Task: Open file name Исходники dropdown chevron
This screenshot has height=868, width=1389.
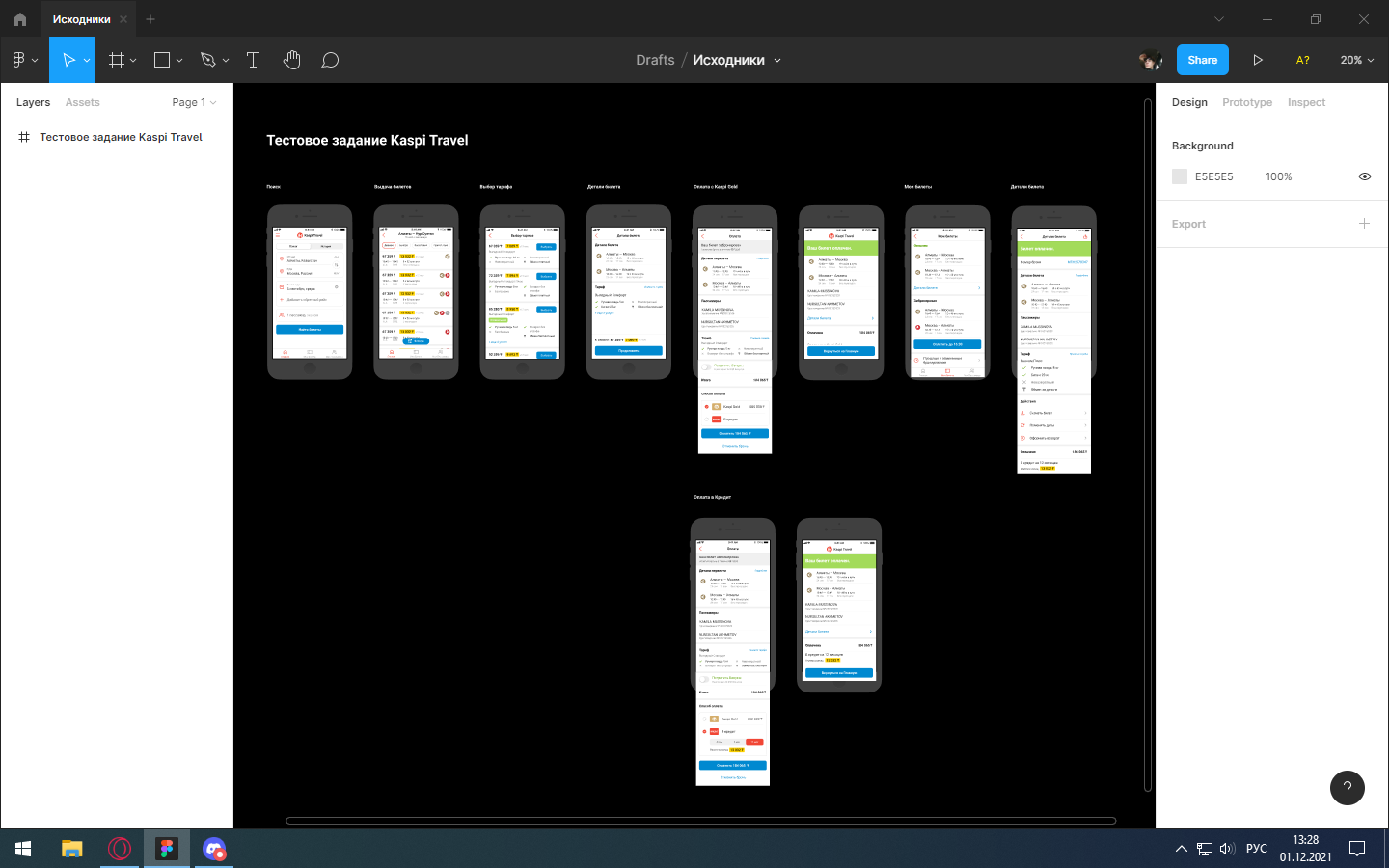Action: coord(777,60)
